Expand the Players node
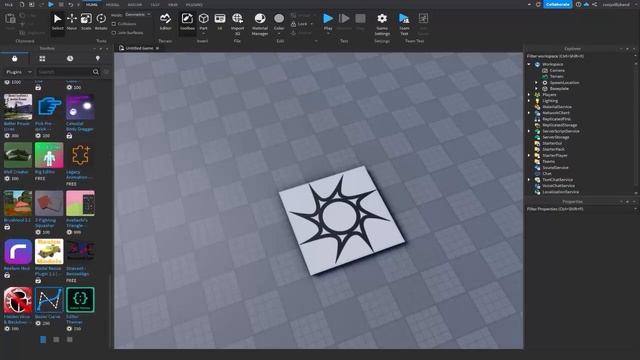This screenshot has height=360, width=640. (529, 95)
